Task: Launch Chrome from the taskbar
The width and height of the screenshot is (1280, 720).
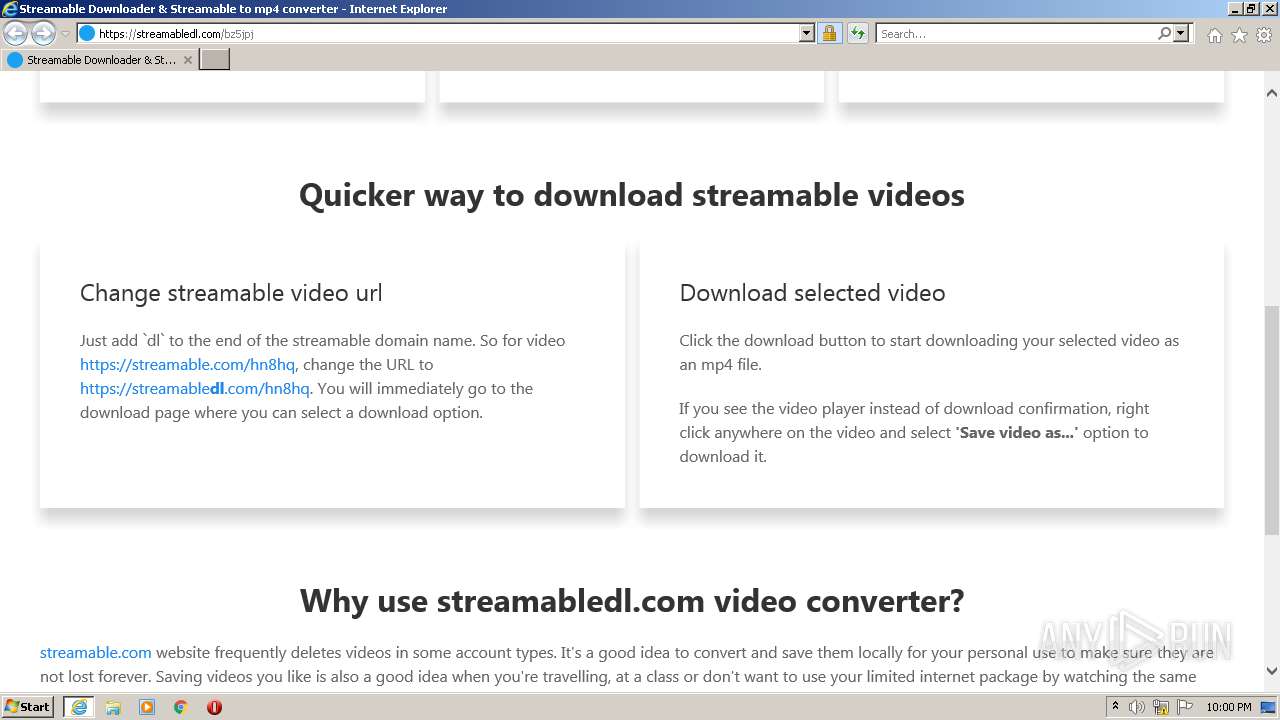Action: click(x=181, y=707)
